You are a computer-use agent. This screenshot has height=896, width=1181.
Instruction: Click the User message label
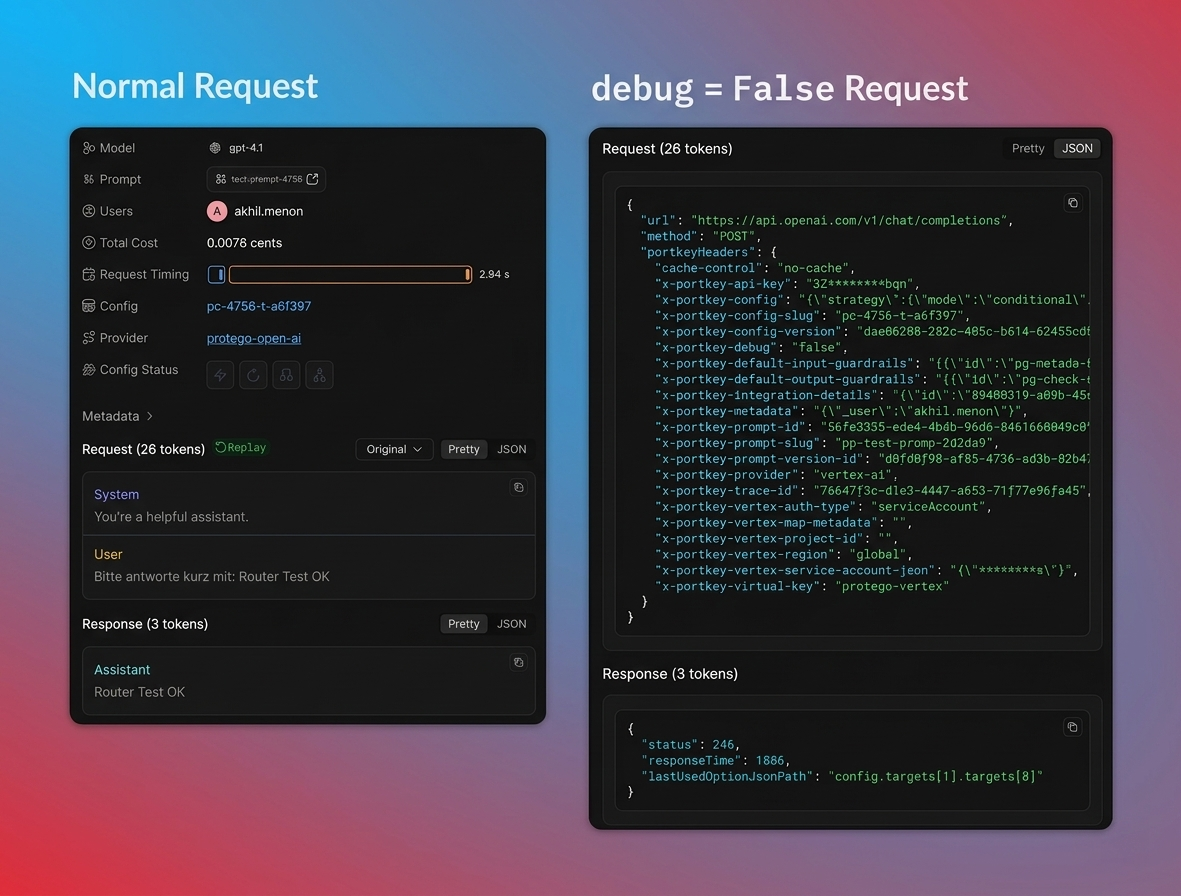coord(108,554)
